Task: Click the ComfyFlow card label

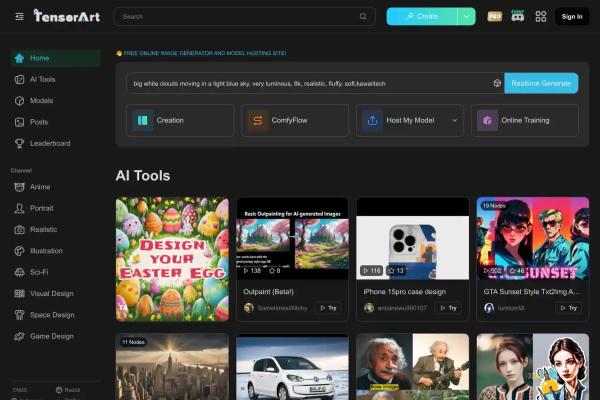Action: pos(289,120)
